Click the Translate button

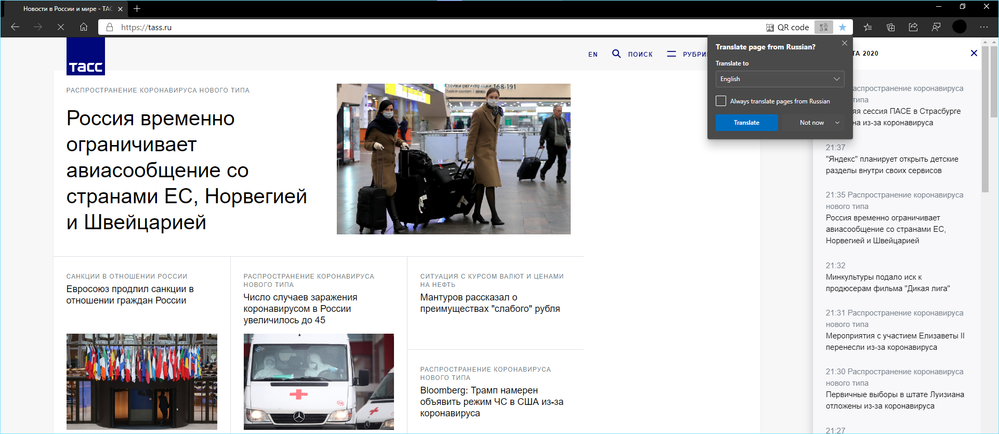747,122
